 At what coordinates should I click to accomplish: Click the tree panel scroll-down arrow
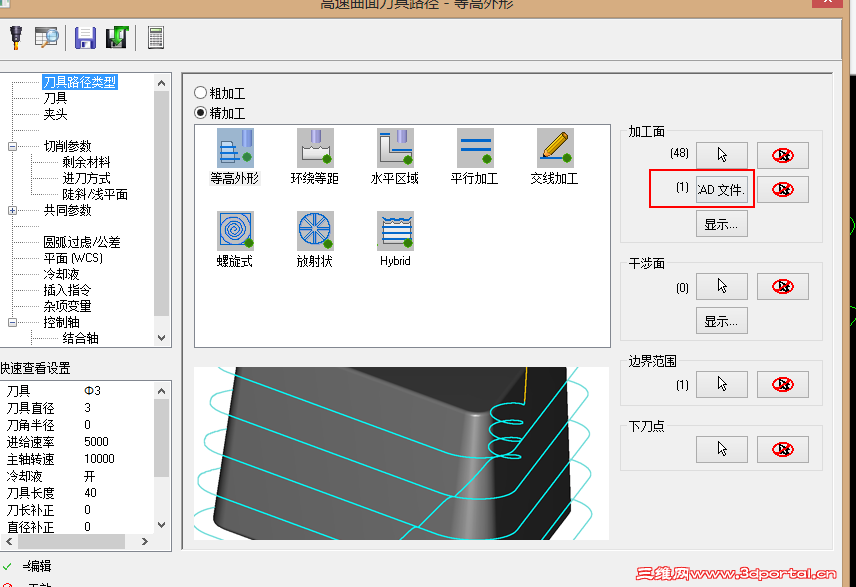162,338
